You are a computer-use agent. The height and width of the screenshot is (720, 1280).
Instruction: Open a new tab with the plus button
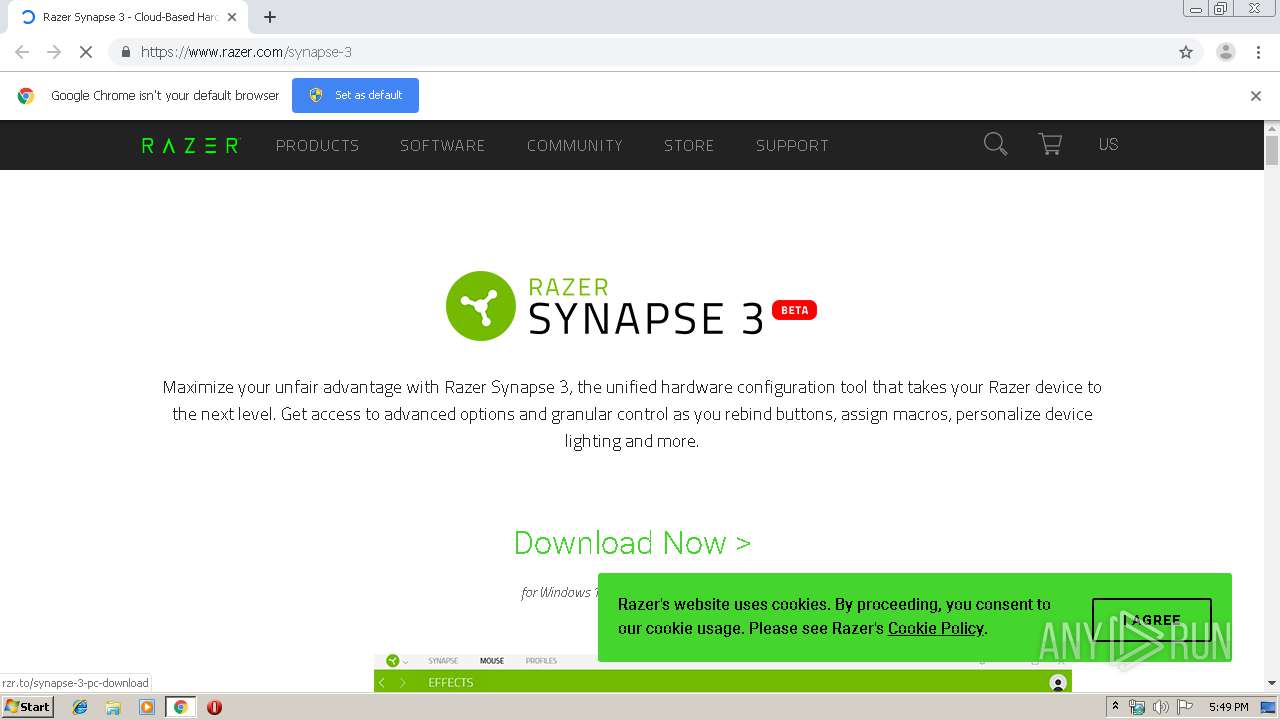tap(270, 17)
